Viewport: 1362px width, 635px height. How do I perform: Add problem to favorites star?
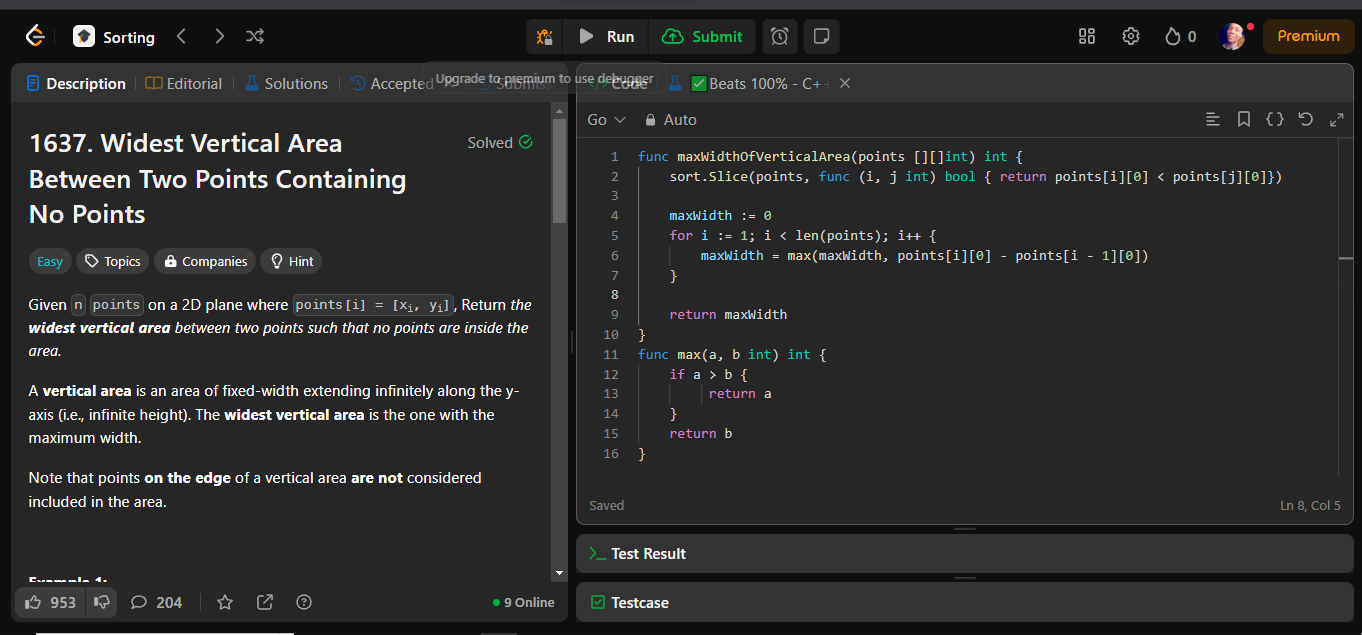tap(225, 602)
